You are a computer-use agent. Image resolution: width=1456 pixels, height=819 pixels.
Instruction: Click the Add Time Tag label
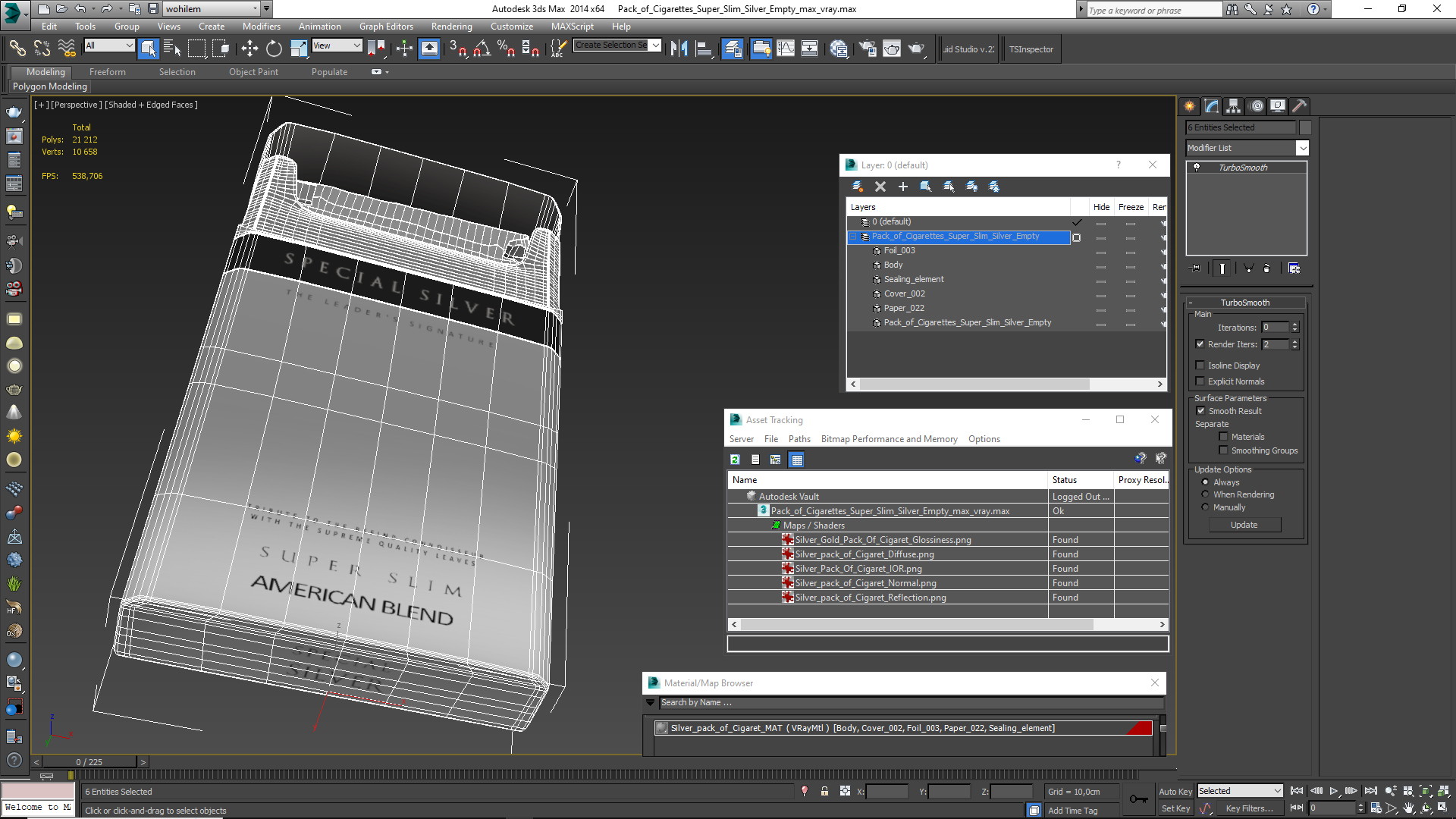click(x=1072, y=811)
